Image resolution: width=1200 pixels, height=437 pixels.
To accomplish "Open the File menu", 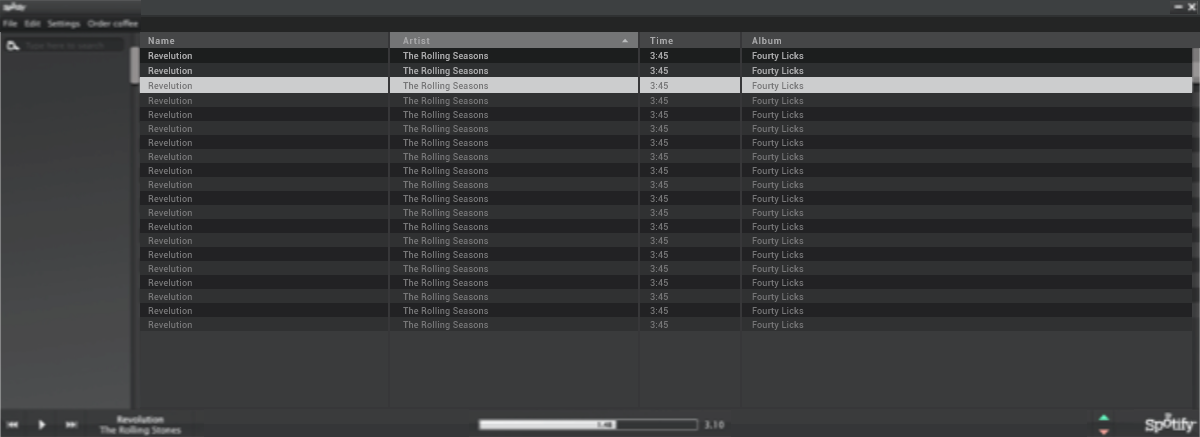I will pos(10,23).
